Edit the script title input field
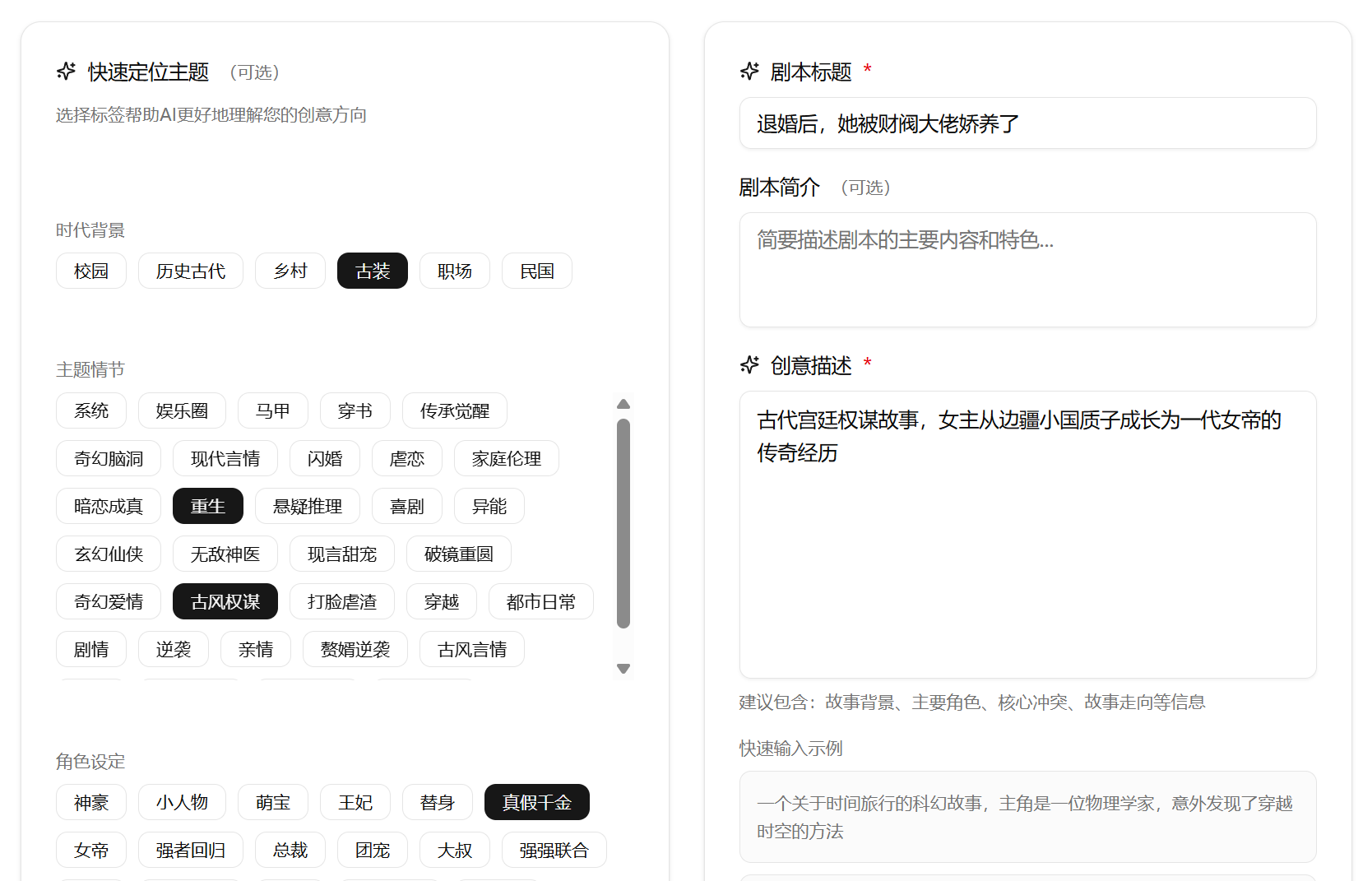Image resolution: width=1372 pixels, height=881 pixels. click(1027, 124)
